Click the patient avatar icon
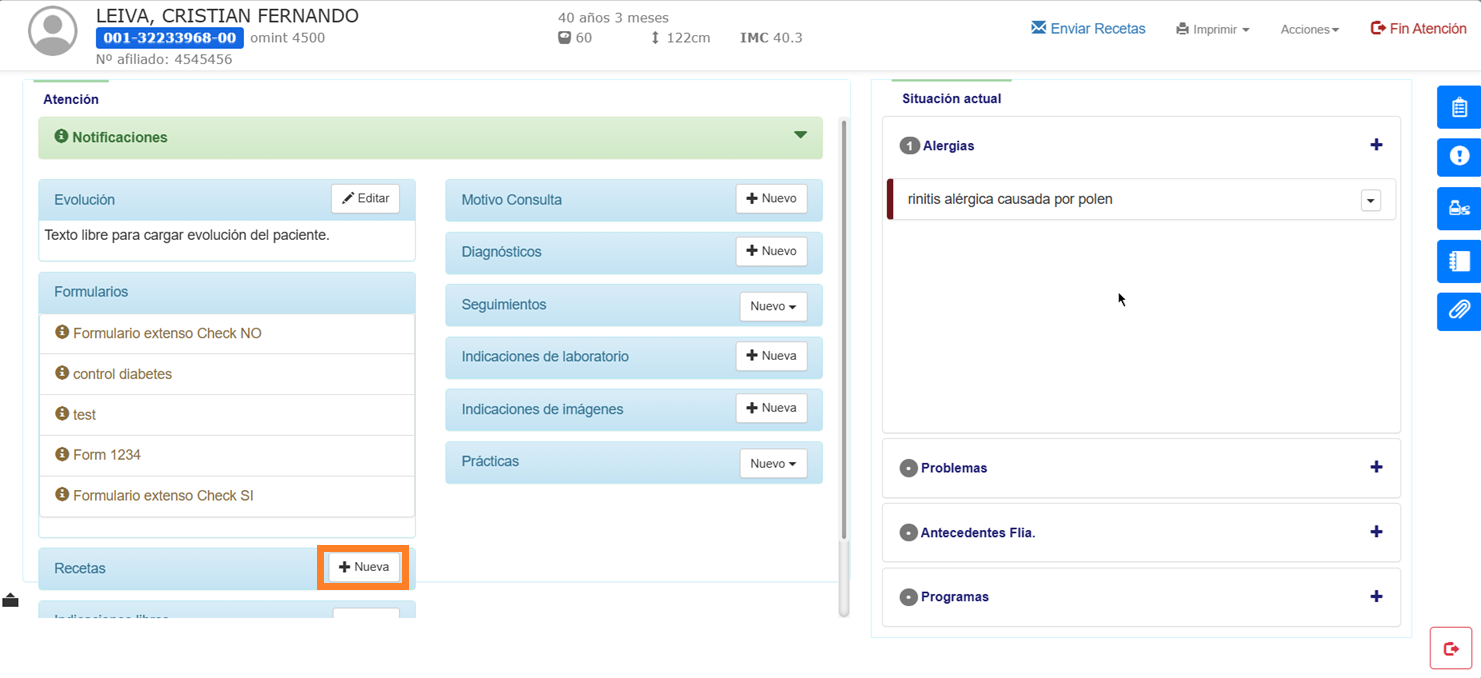 (53, 31)
